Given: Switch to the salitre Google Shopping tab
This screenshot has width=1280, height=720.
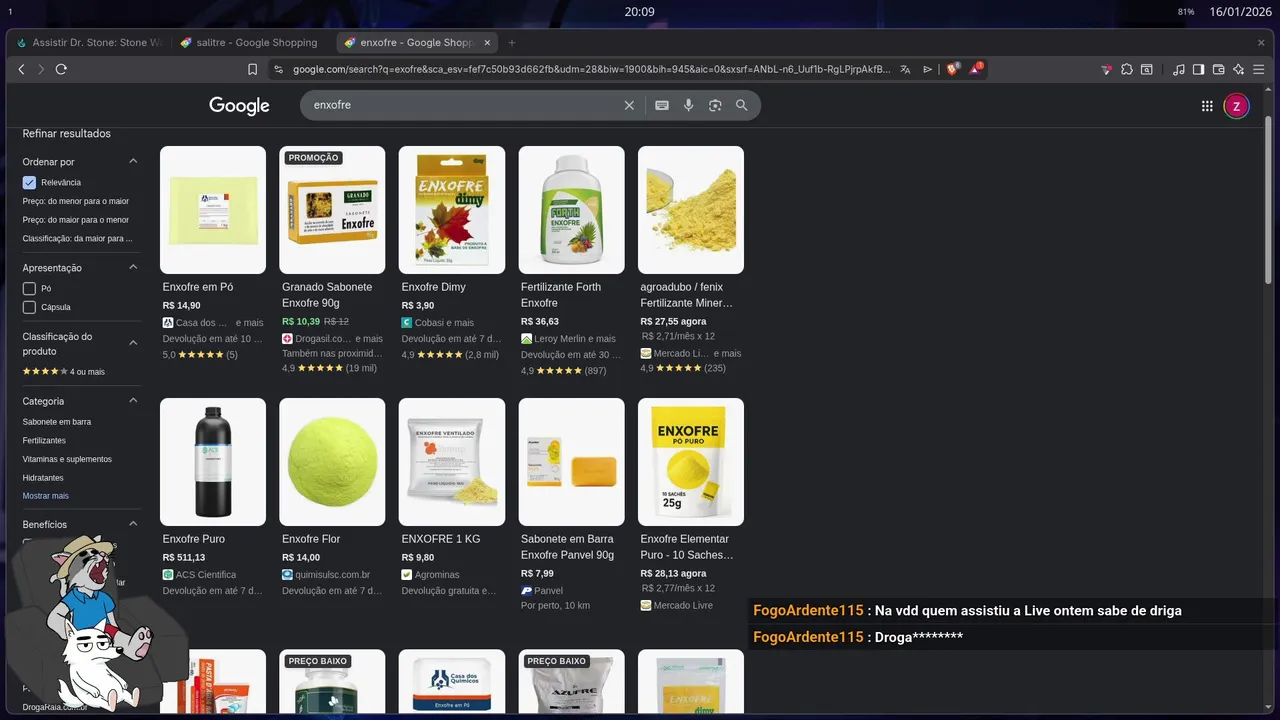Looking at the screenshot, I should (250, 43).
